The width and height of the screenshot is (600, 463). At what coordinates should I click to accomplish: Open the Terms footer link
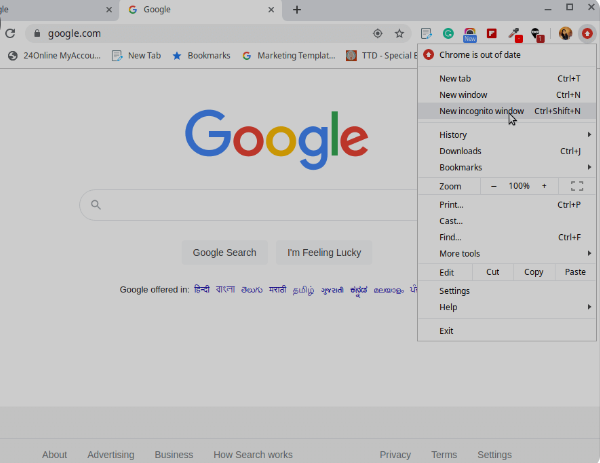click(444, 455)
